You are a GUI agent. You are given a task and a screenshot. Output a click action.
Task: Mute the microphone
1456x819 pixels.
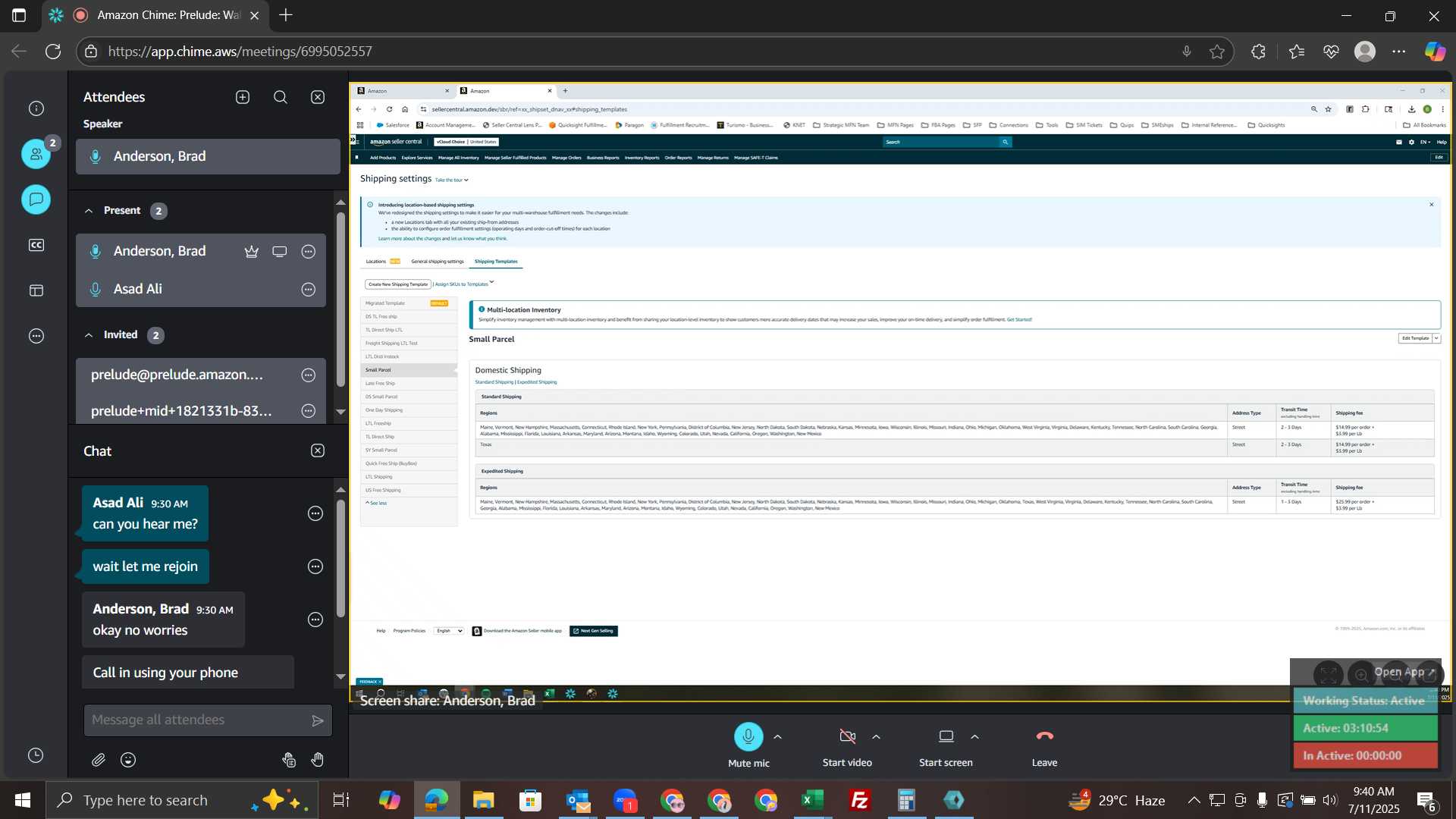pos(748,736)
